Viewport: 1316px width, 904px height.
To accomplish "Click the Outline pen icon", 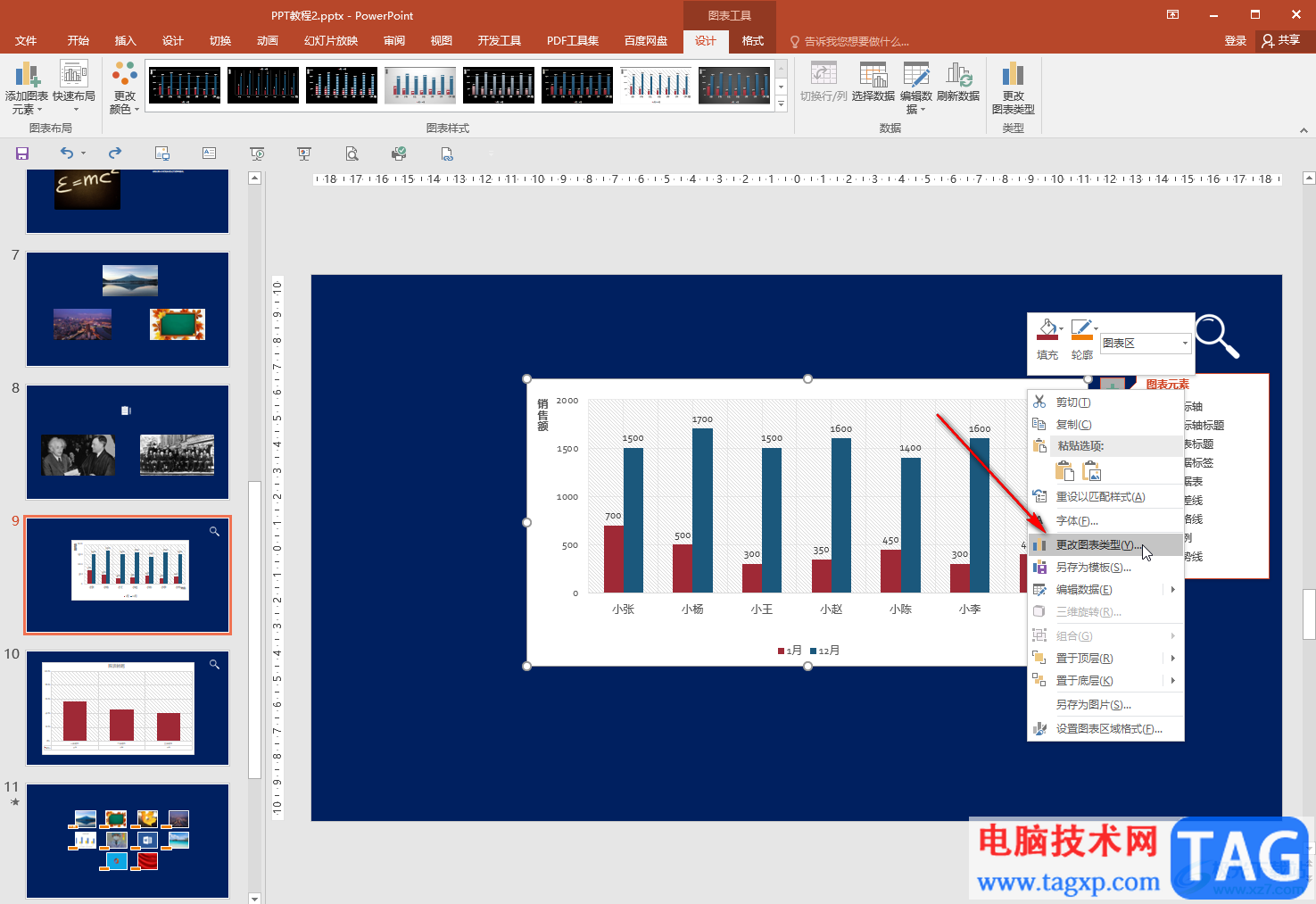I will (x=1081, y=330).
